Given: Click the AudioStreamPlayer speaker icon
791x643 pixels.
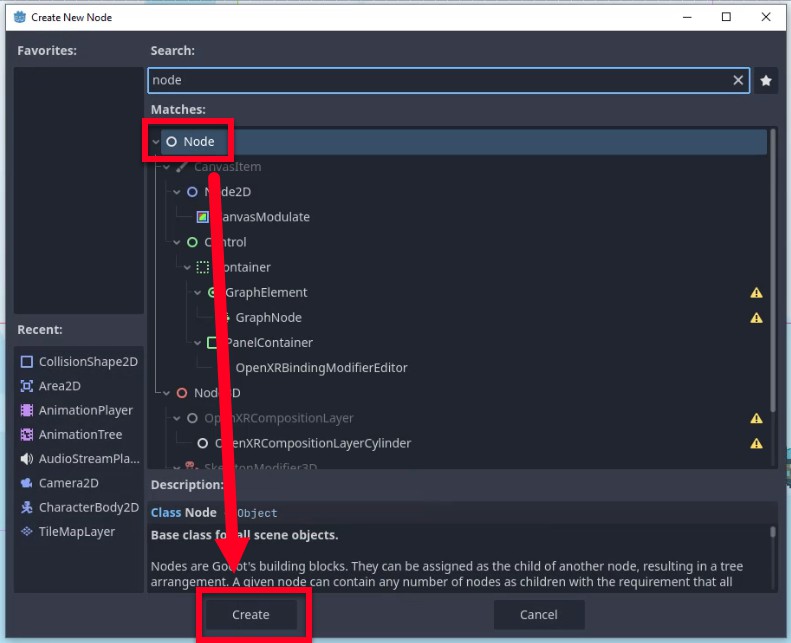Looking at the screenshot, I should pyautogui.click(x=27, y=458).
